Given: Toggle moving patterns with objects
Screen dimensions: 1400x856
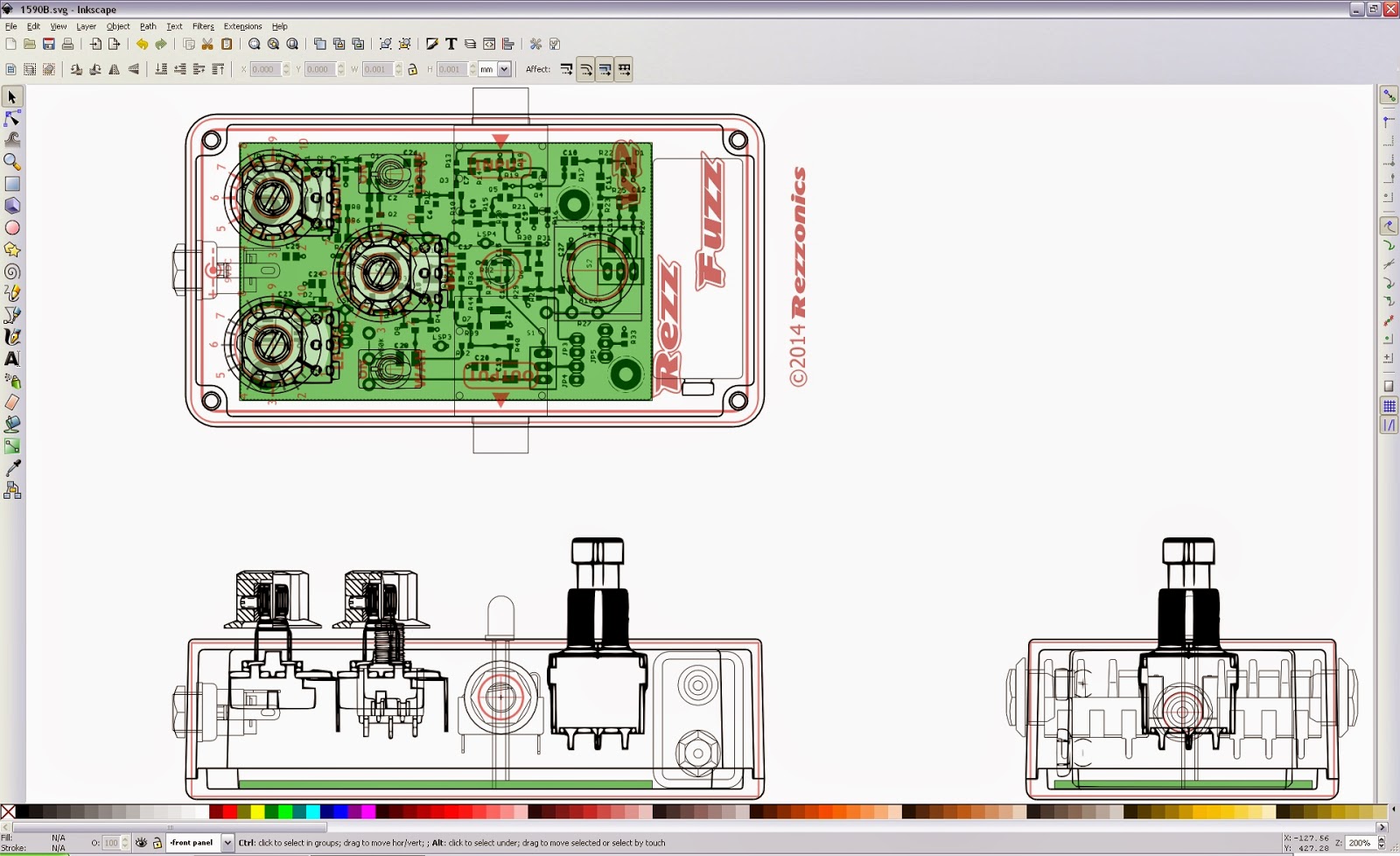Looking at the screenshot, I should (x=625, y=69).
